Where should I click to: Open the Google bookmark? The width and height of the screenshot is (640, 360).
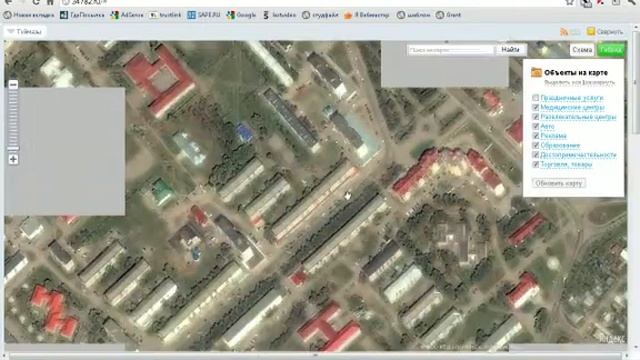point(241,15)
